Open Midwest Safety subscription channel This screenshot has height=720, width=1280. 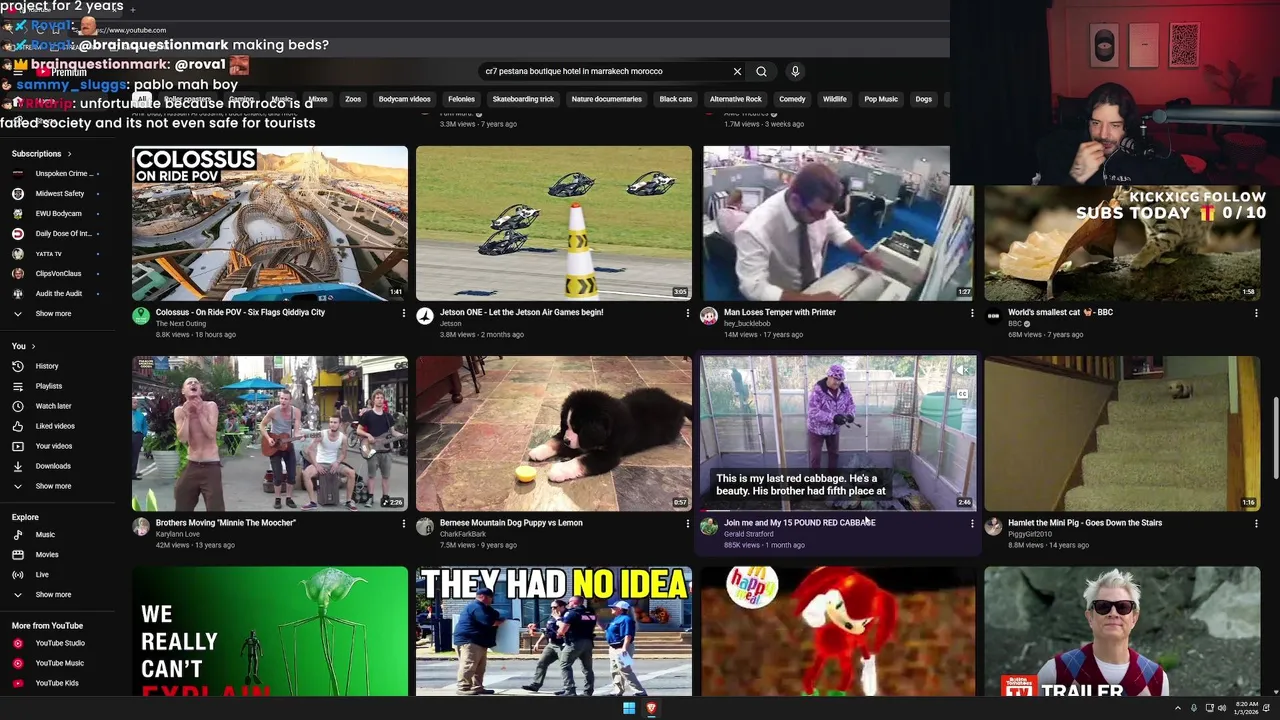tap(55, 194)
